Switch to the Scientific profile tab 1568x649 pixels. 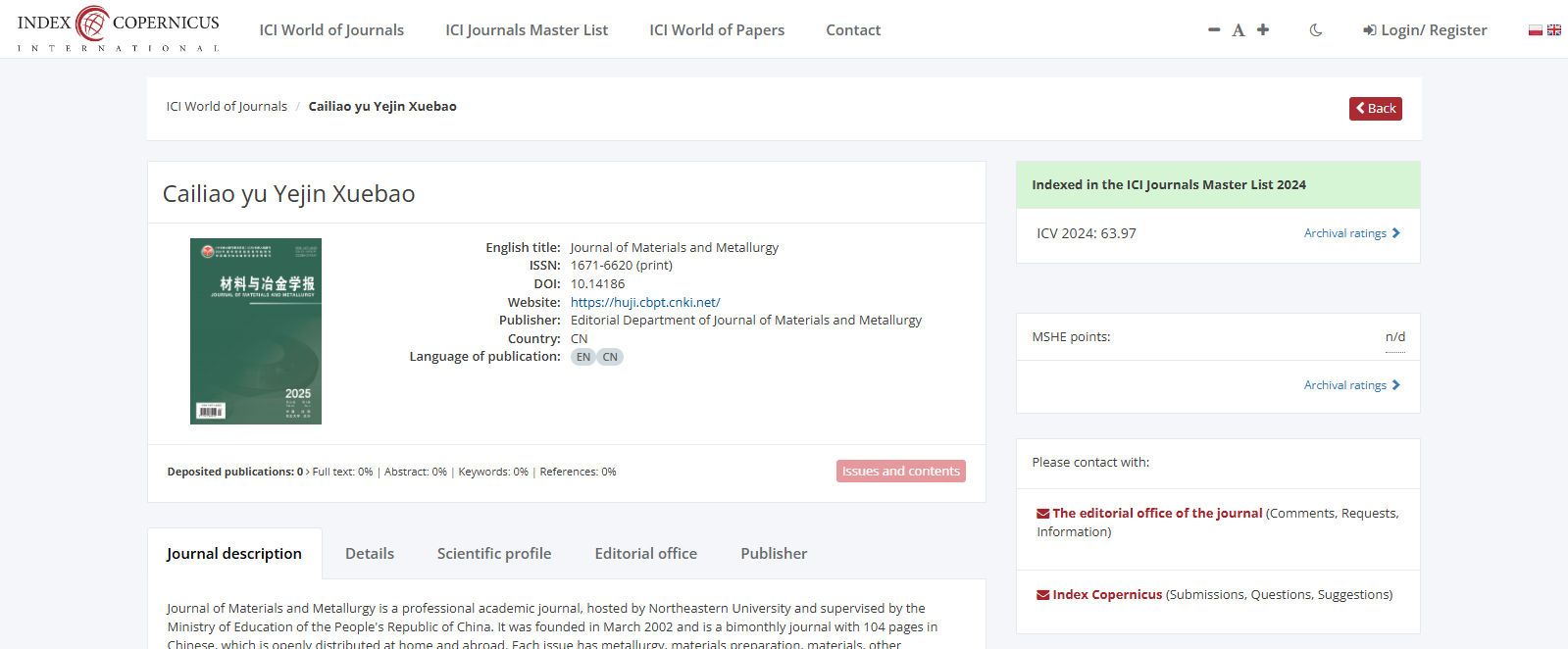click(494, 554)
